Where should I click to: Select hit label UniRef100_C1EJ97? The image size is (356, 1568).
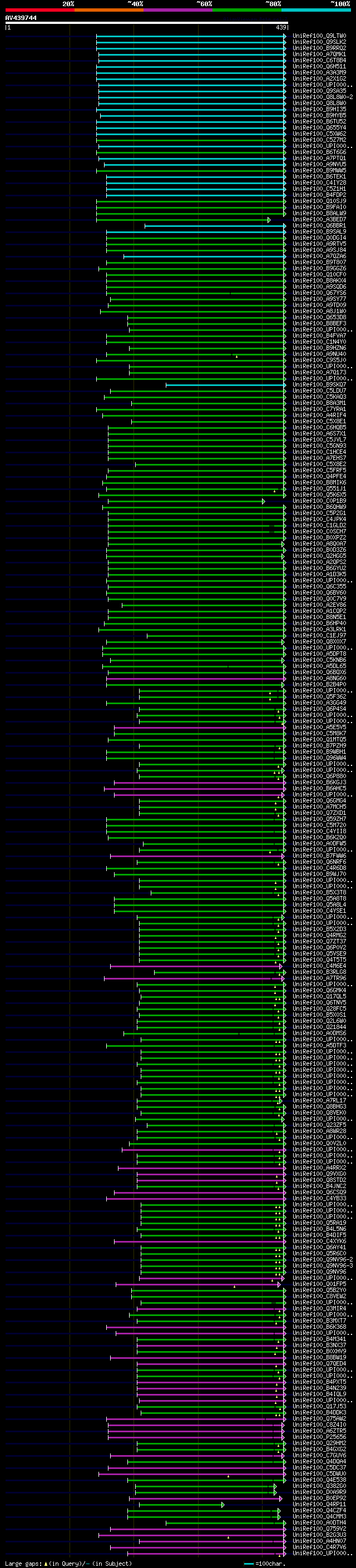coord(319,635)
